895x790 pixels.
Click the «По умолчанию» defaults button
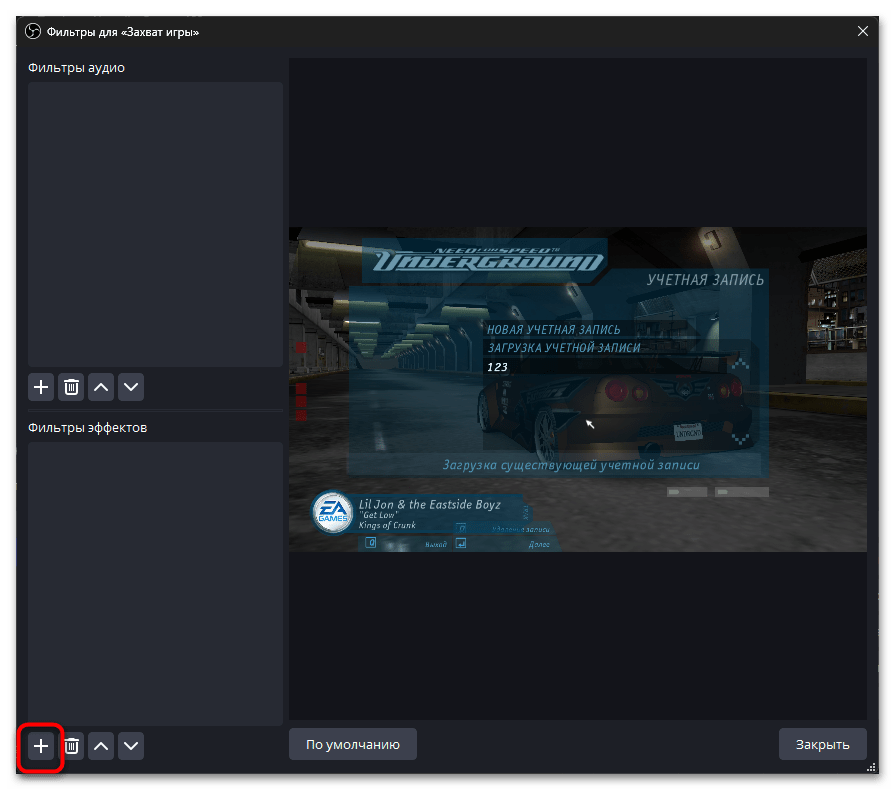[353, 744]
